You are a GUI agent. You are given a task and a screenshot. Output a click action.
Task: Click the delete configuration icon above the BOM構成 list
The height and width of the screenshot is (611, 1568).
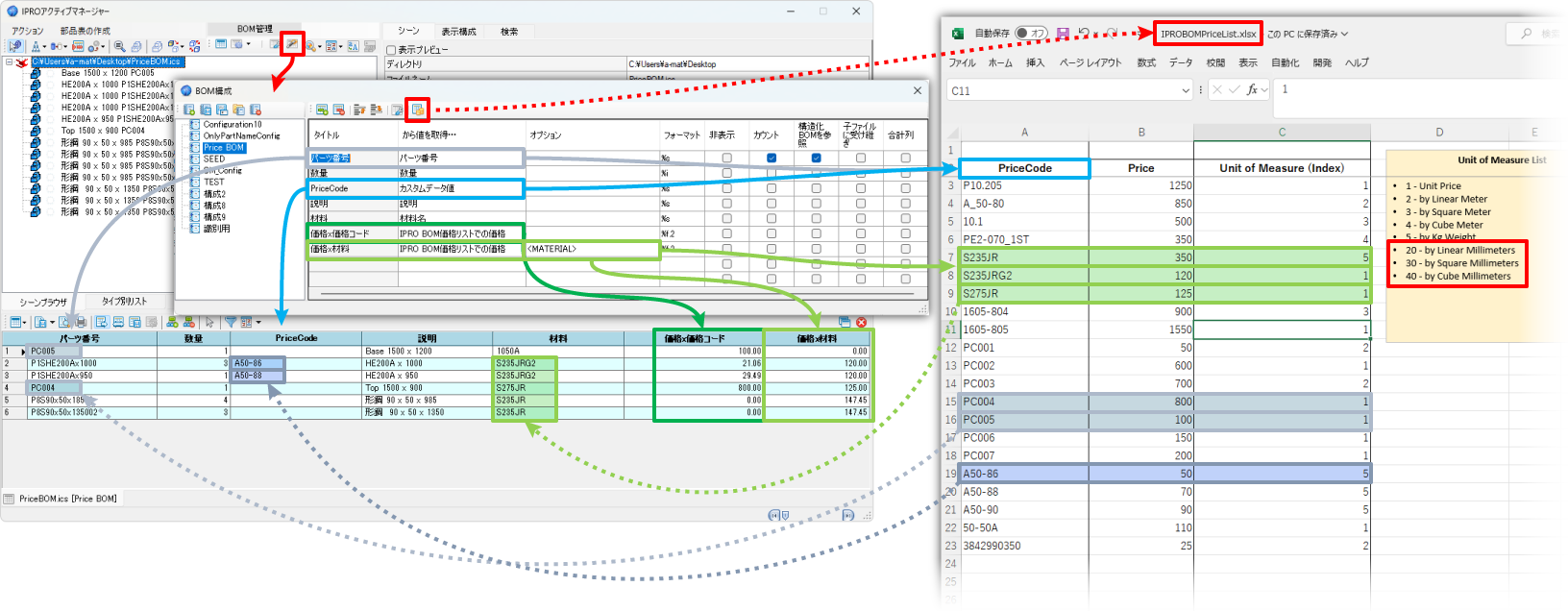tap(256, 110)
